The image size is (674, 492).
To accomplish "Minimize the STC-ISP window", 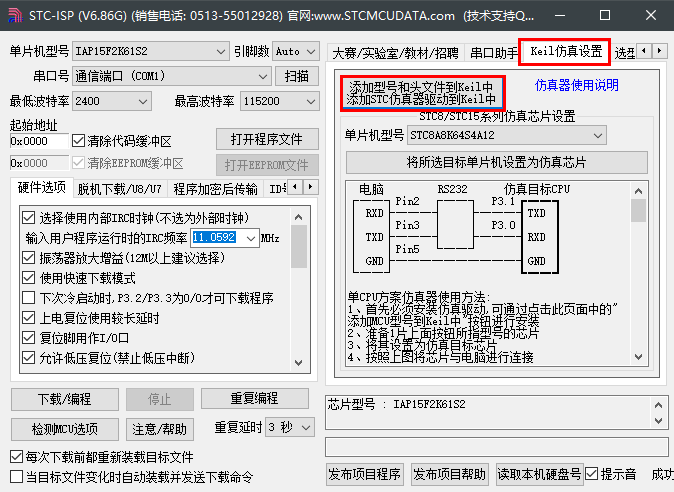I will click(x=560, y=15).
